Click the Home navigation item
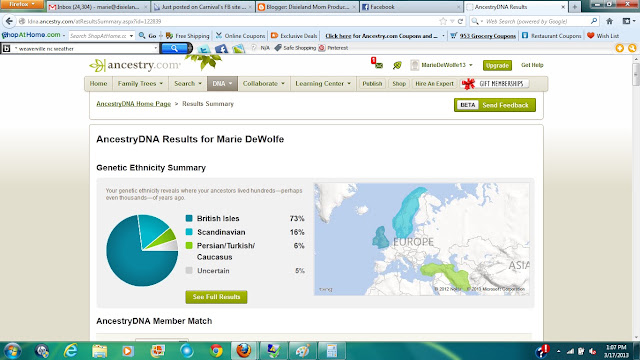Viewport: 640px width, 360px height. point(98,84)
